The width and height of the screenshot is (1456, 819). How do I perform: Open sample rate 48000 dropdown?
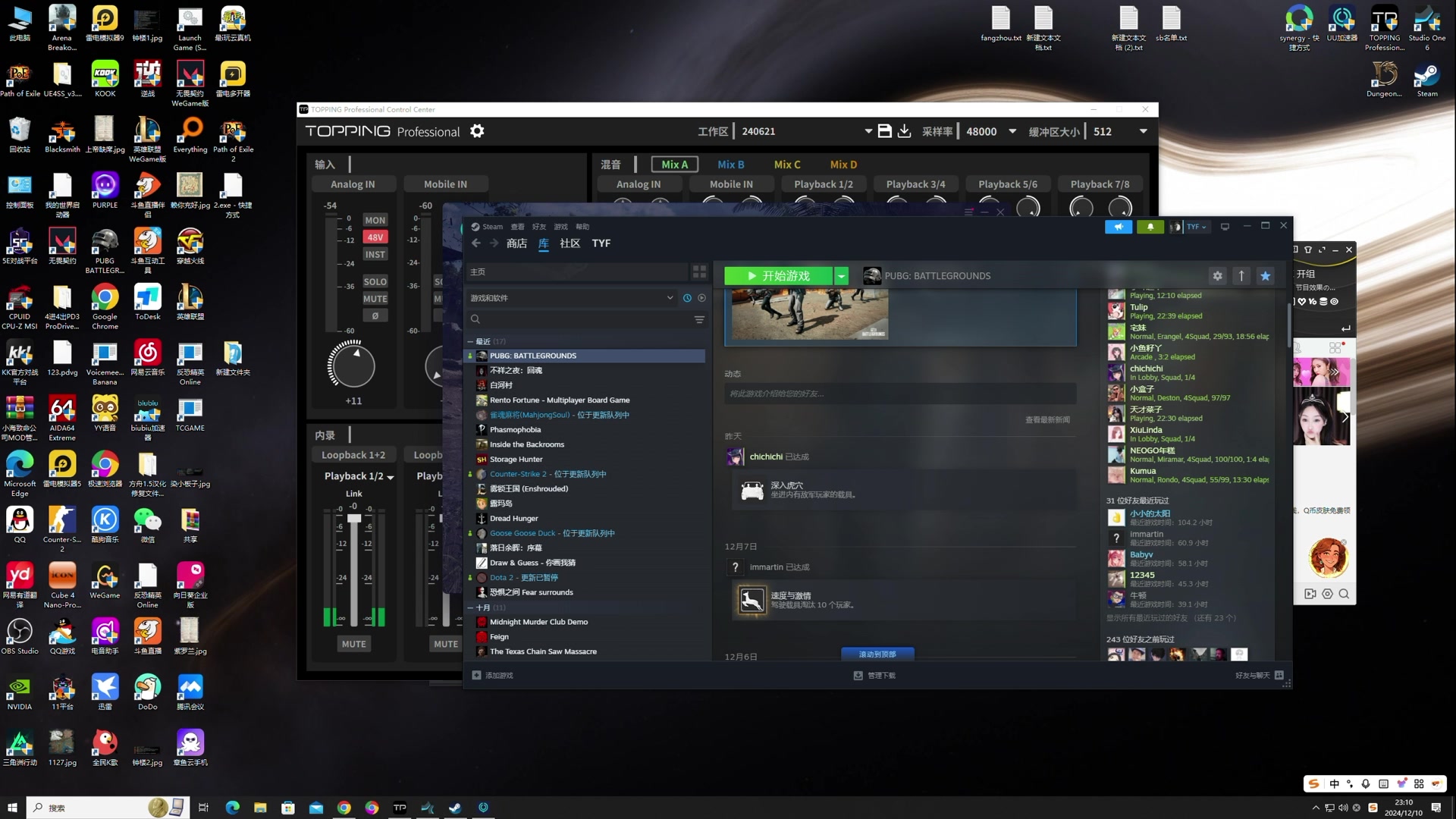coord(1012,131)
